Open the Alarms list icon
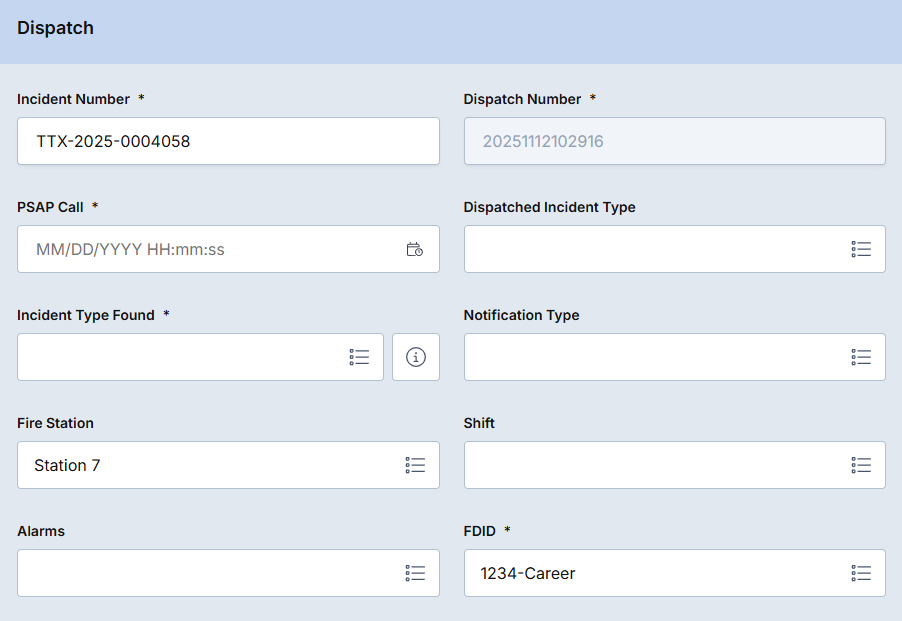Image resolution: width=902 pixels, height=621 pixels. click(415, 573)
